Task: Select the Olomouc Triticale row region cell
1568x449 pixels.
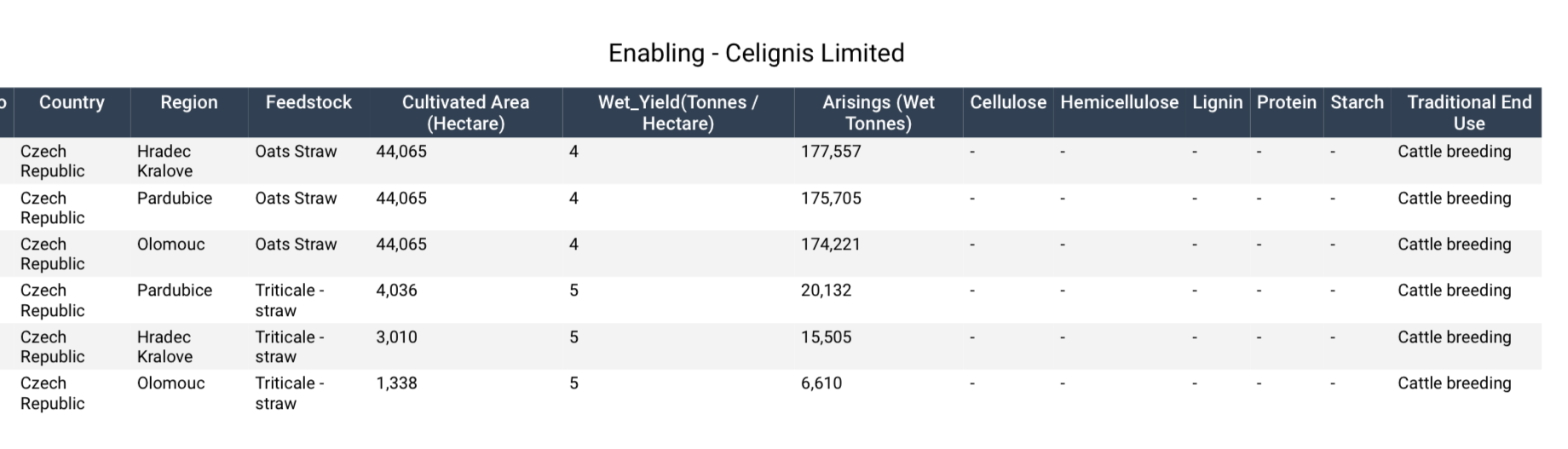Action: click(x=170, y=383)
